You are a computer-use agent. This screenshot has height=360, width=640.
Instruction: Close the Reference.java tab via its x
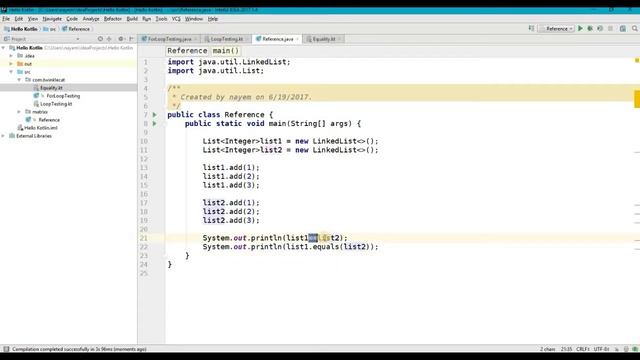point(298,39)
